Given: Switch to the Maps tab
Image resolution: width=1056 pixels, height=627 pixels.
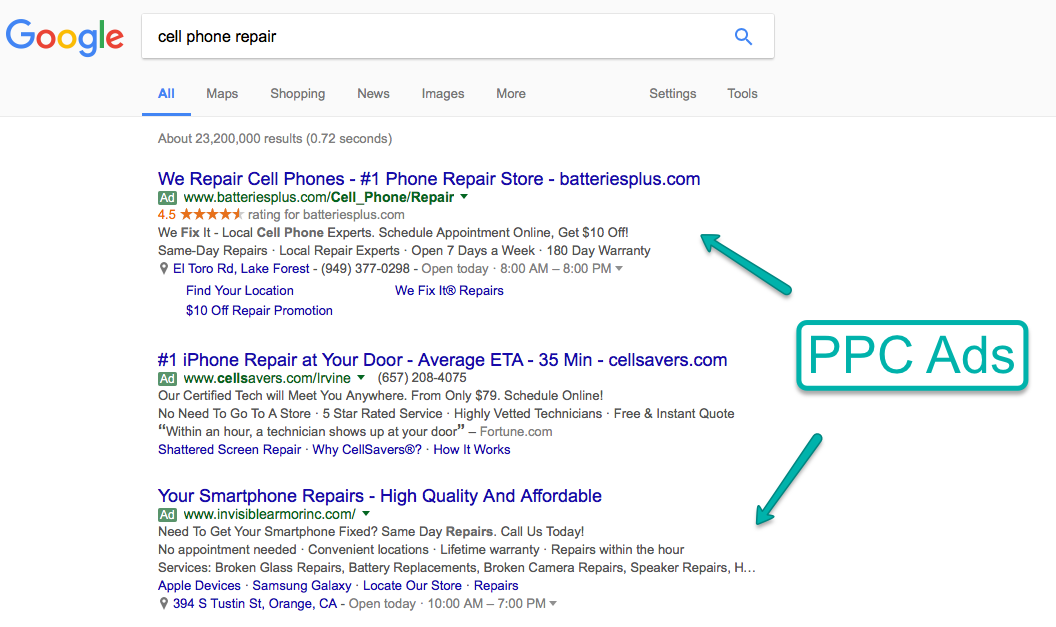Looking at the screenshot, I should [222, 94].
